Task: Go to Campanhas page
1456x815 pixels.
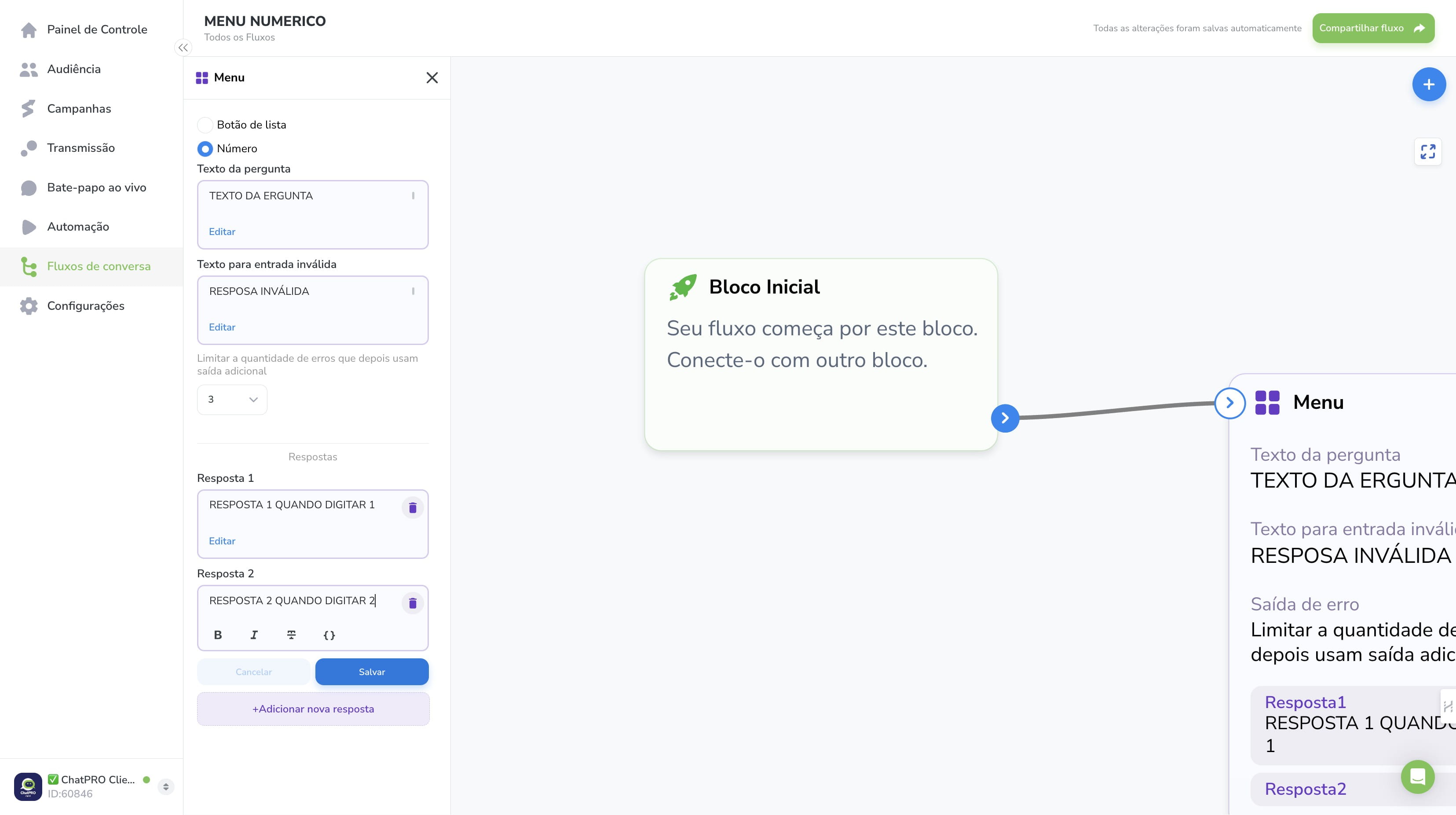Action: coord(91,109)
